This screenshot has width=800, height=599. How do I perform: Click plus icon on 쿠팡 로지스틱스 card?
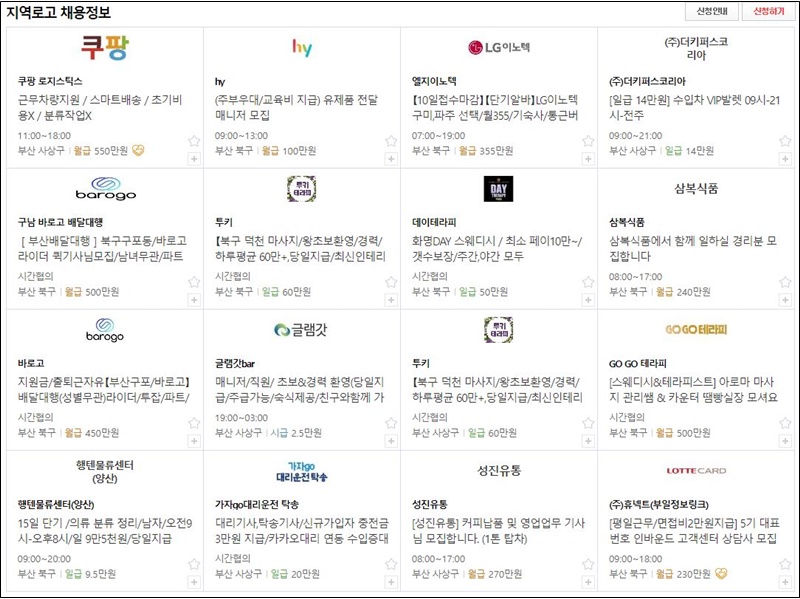(x=194, y=159)
